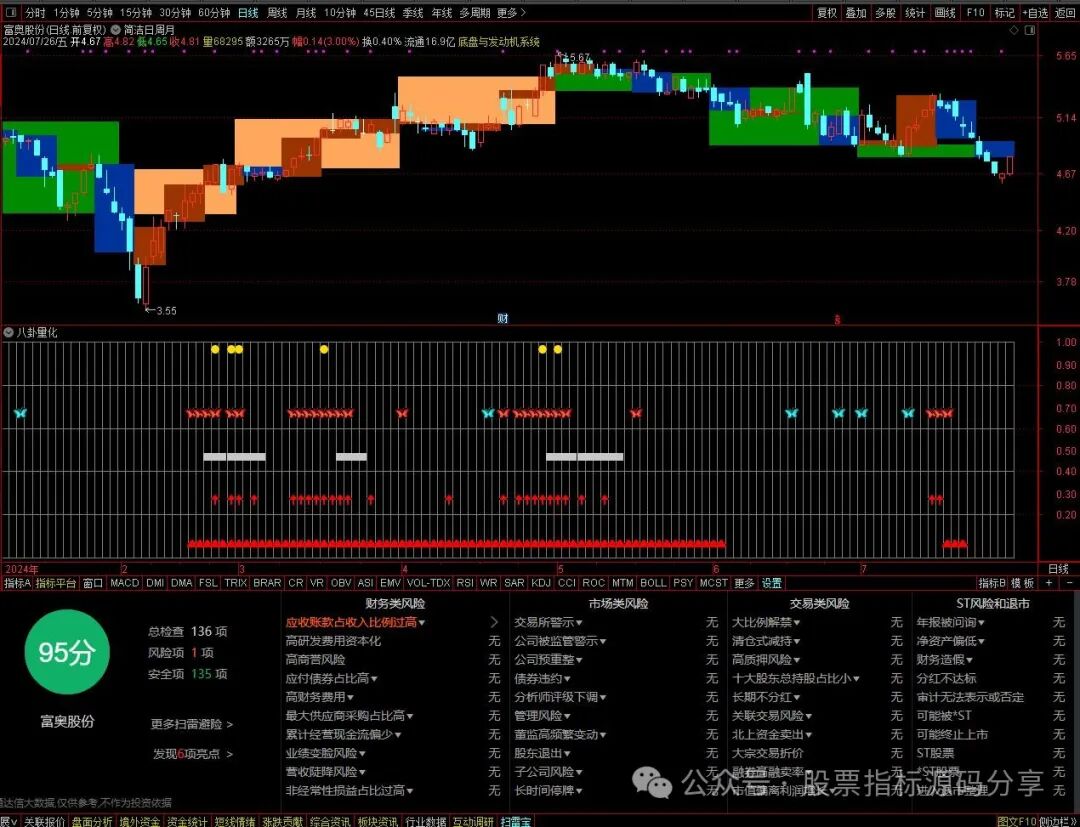Viewport: 1080px width, 827px height.
Task: Click the 复权 button
Action: [827, 13]
